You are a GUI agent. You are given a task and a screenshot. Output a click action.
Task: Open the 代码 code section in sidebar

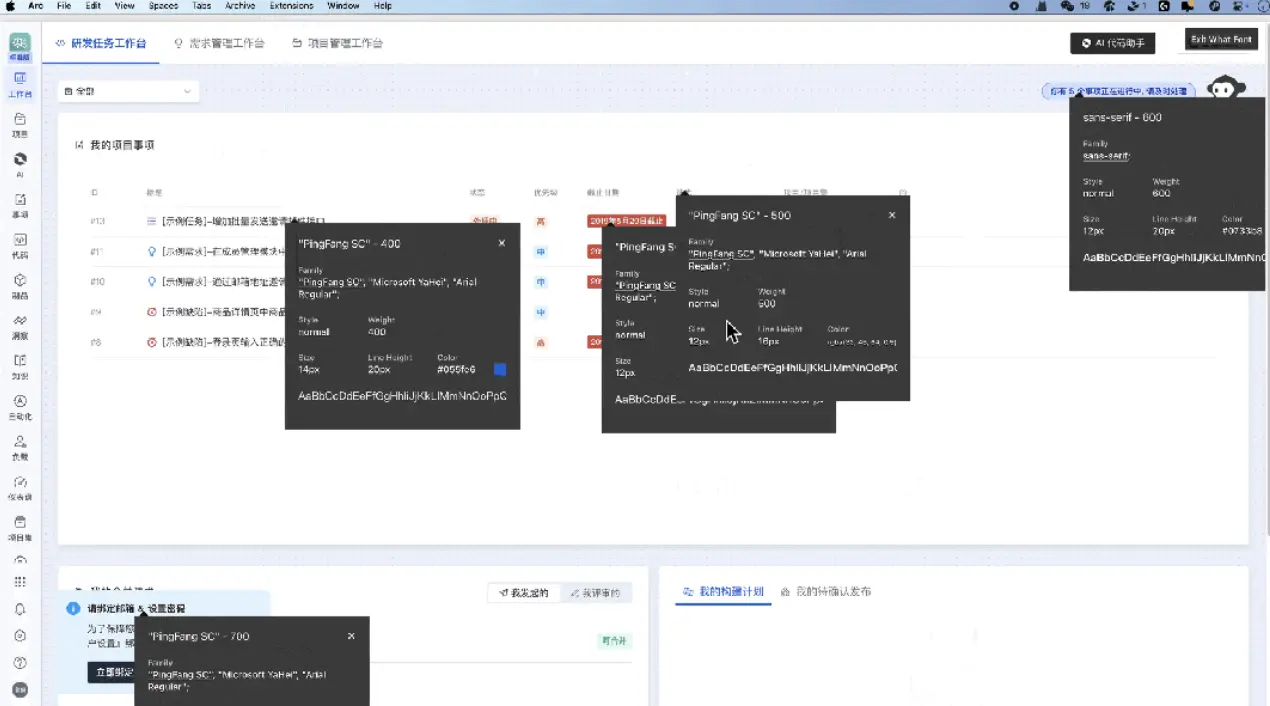(20, 245)
